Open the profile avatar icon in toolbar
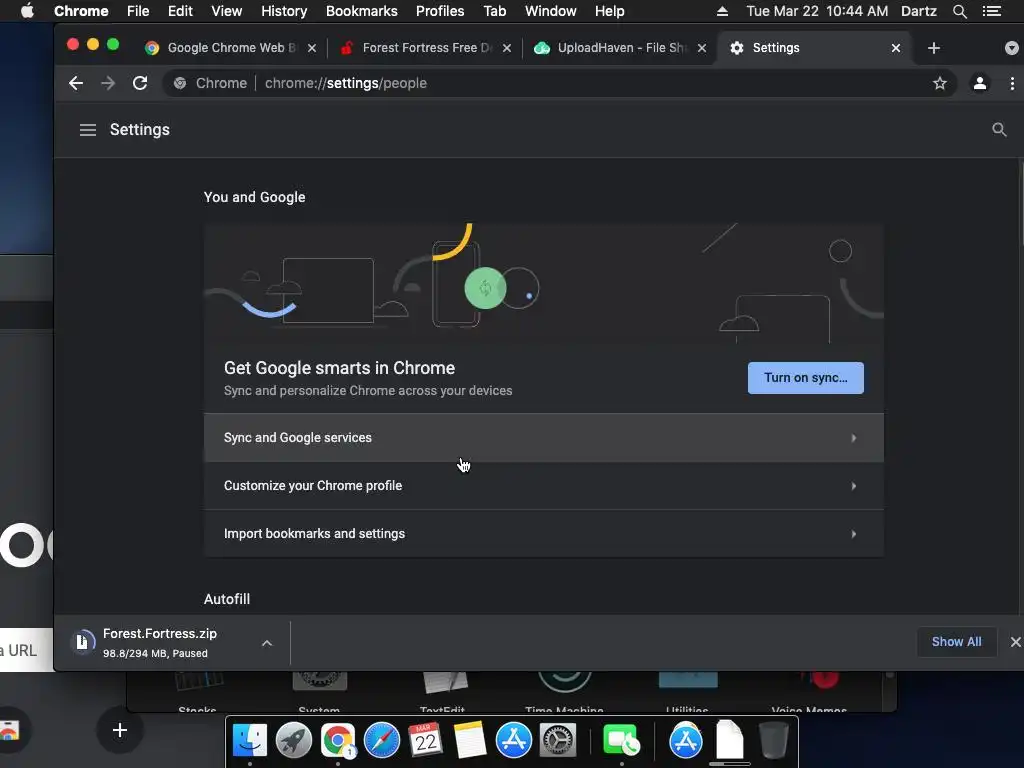The image size is (1024, 768). click(x=980, y=83)
